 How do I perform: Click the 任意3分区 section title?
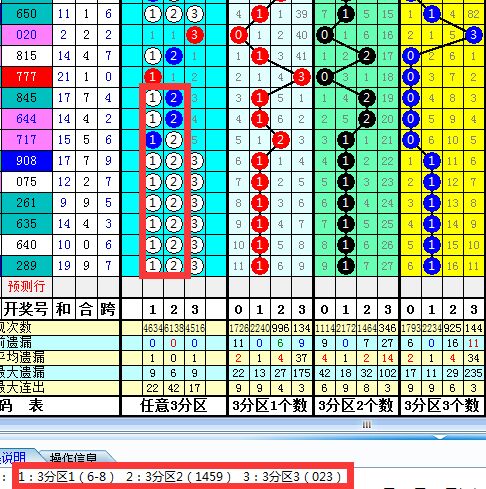coord(174,406)
